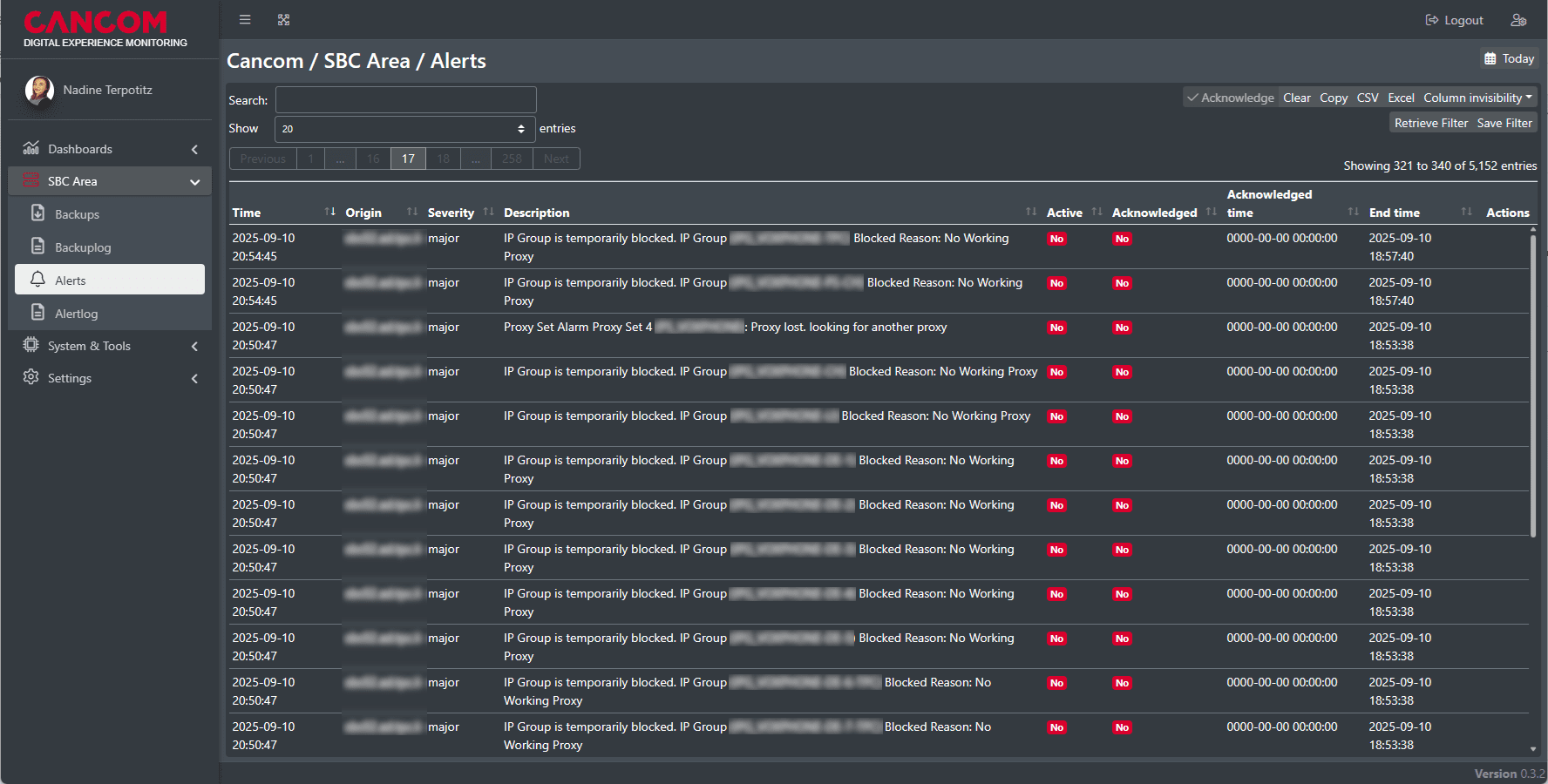Go to page 16
1548x784 pixels.
373,159
